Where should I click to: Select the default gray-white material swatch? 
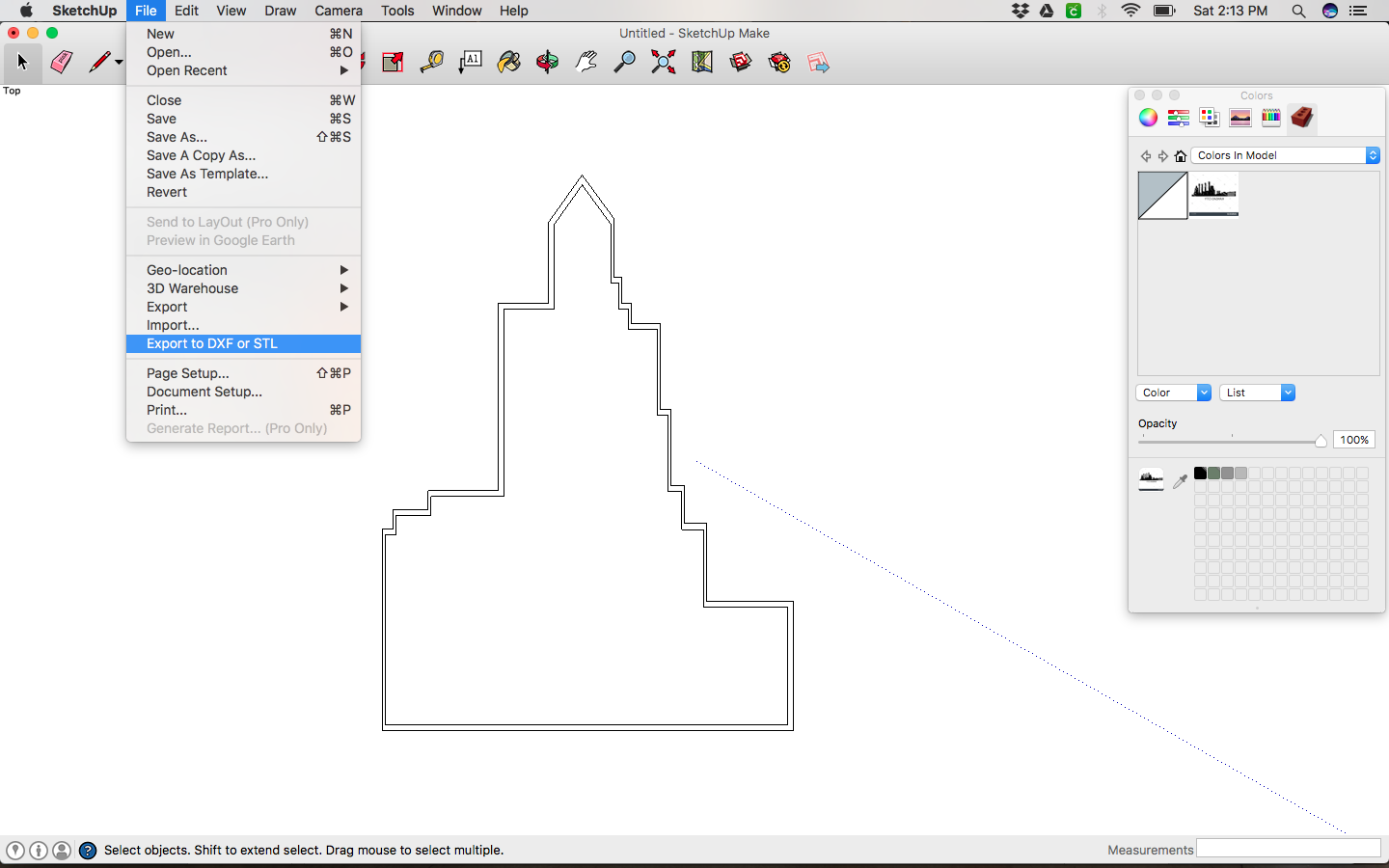pos(1162,196)
